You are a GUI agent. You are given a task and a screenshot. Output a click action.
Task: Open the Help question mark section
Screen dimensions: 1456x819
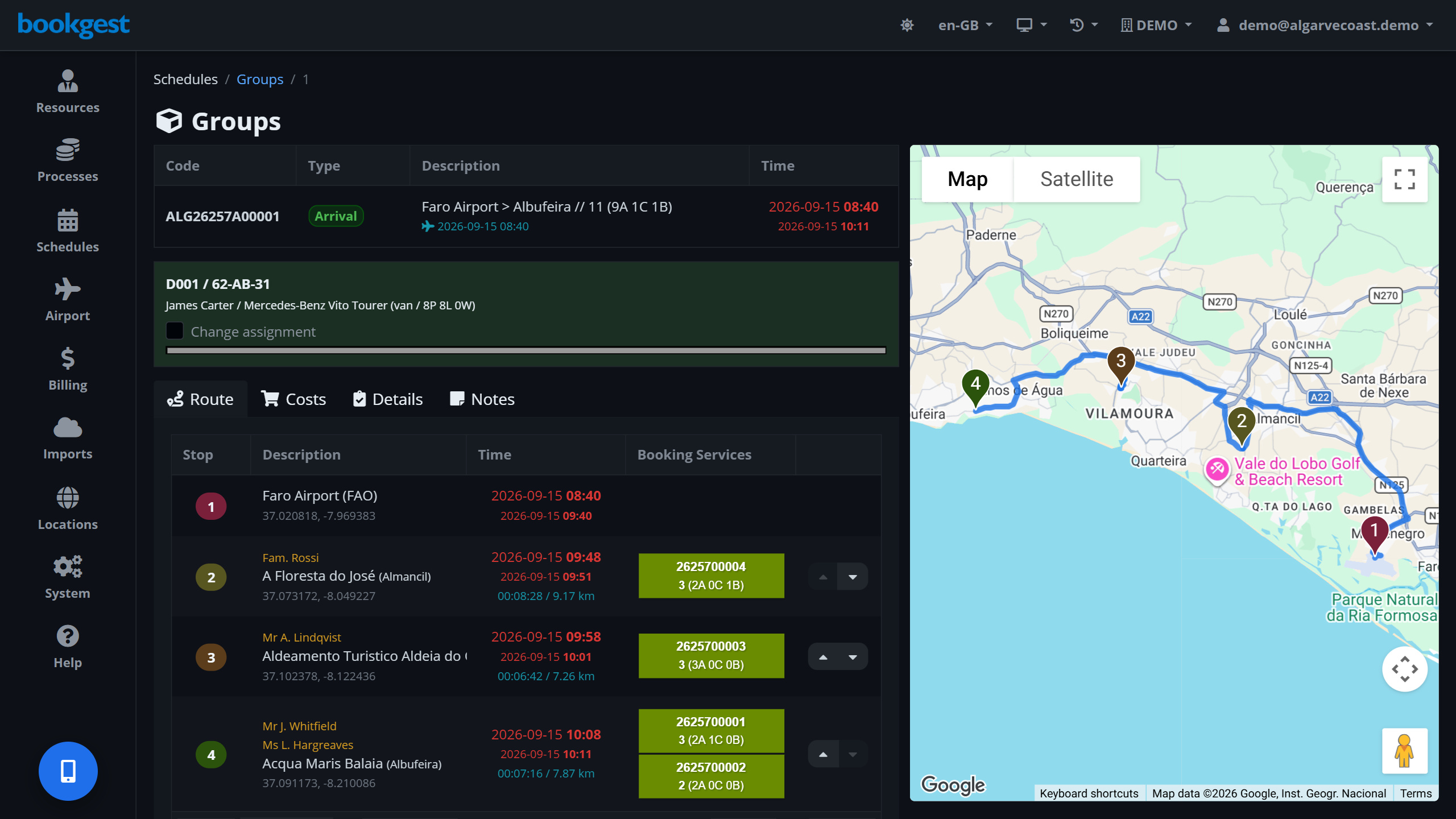[x=68, y=647]
